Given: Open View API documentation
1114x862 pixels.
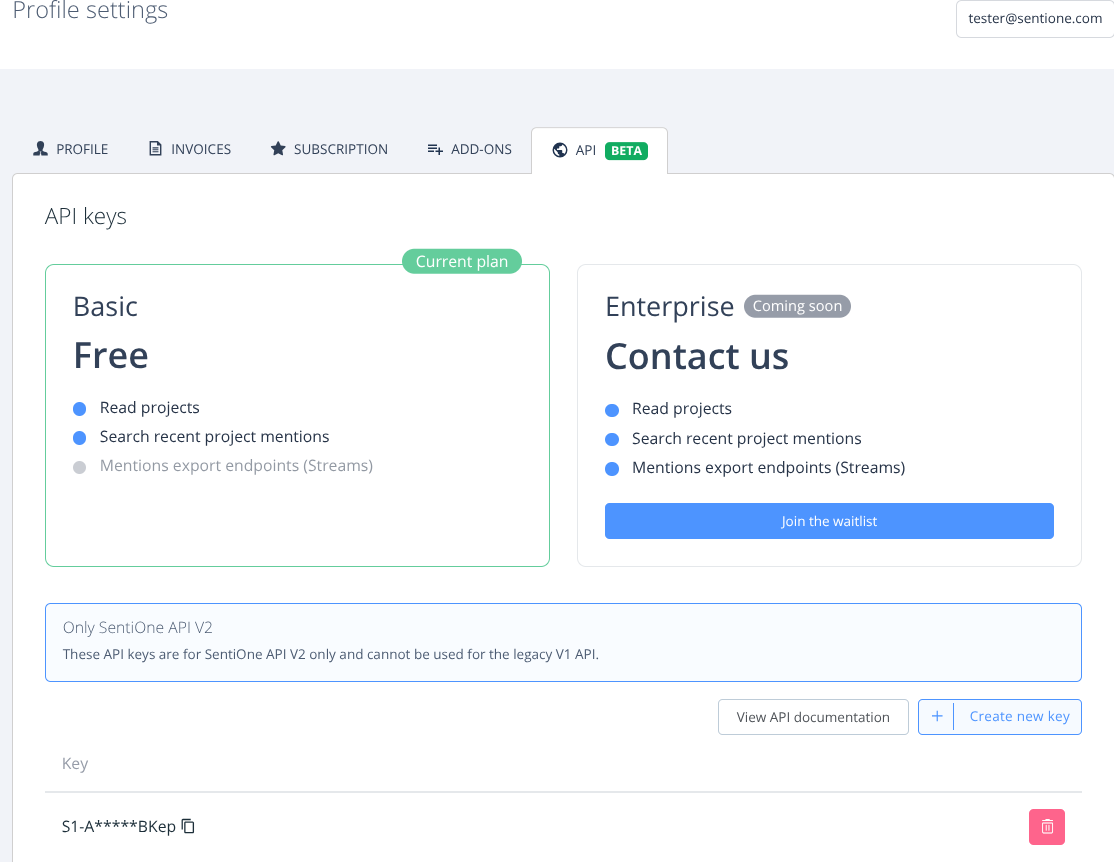Looking at the screenshot, I should 813,717.
